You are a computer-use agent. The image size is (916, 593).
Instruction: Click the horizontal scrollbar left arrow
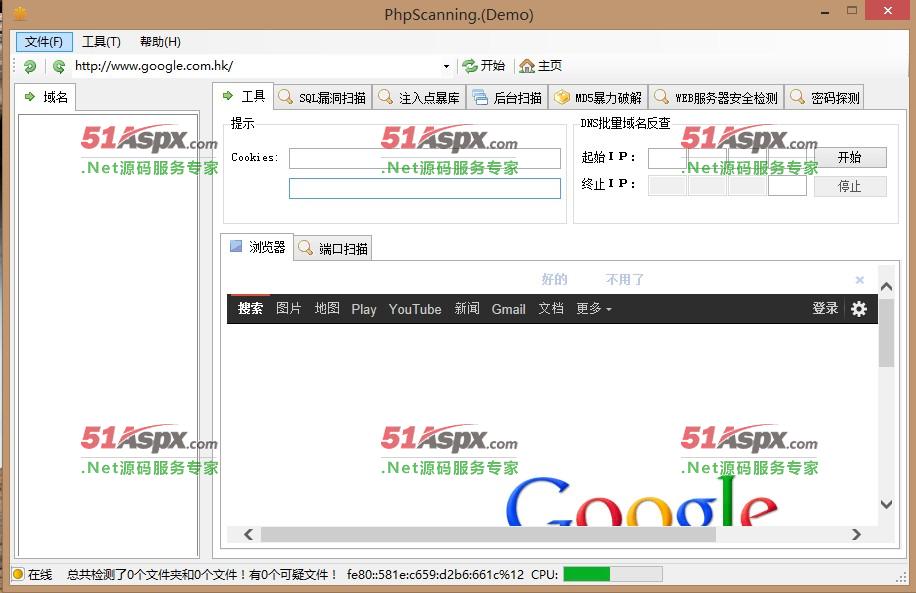pyautogui.click(x=248, y=534)
